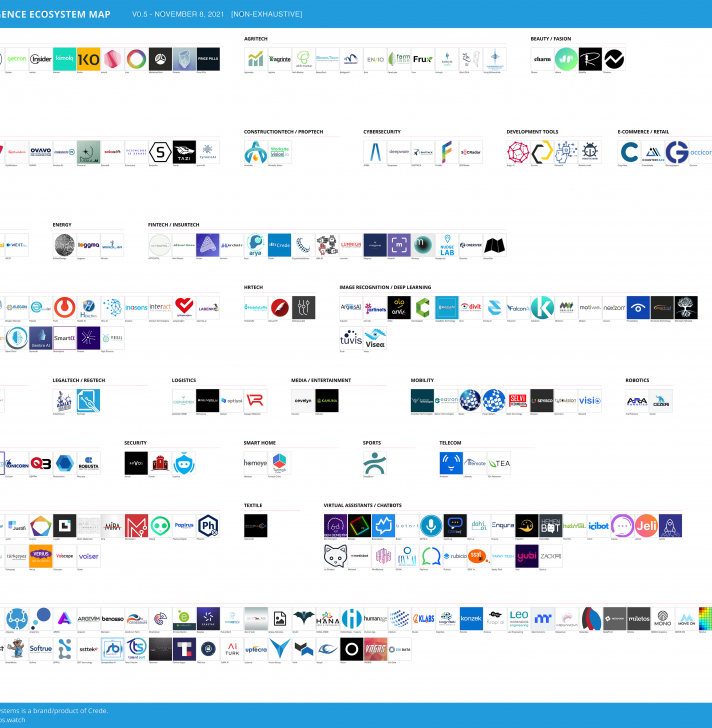712x728 pixels.
Task: Select the Popinus logo
Action: click(x=184, y=526)
